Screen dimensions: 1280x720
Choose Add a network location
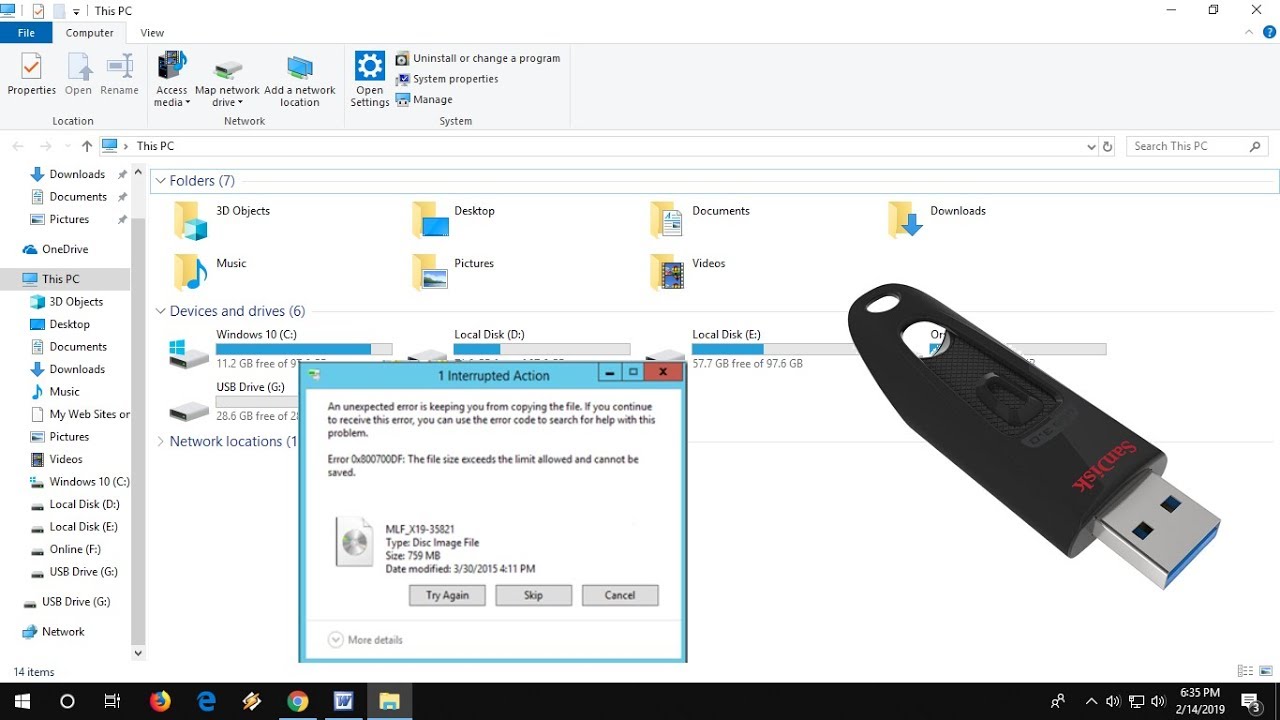coord(300,79)
